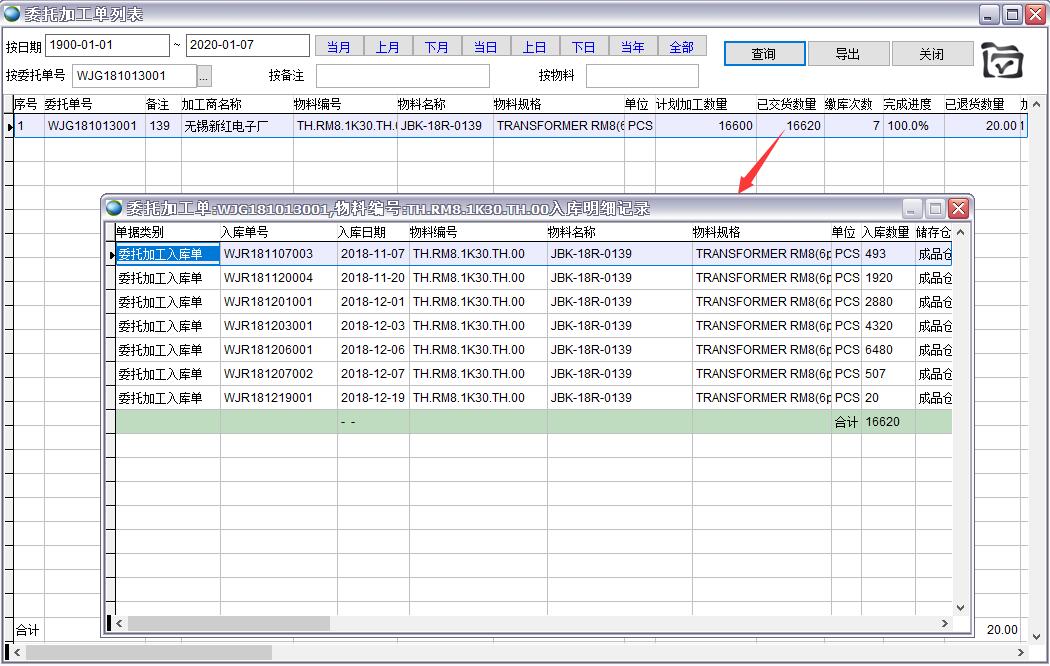Screen dimensions: 1050x666
Task: Click the globe icon in the detail window title bar
Action: pyautogui.click(x=114, y=208)
